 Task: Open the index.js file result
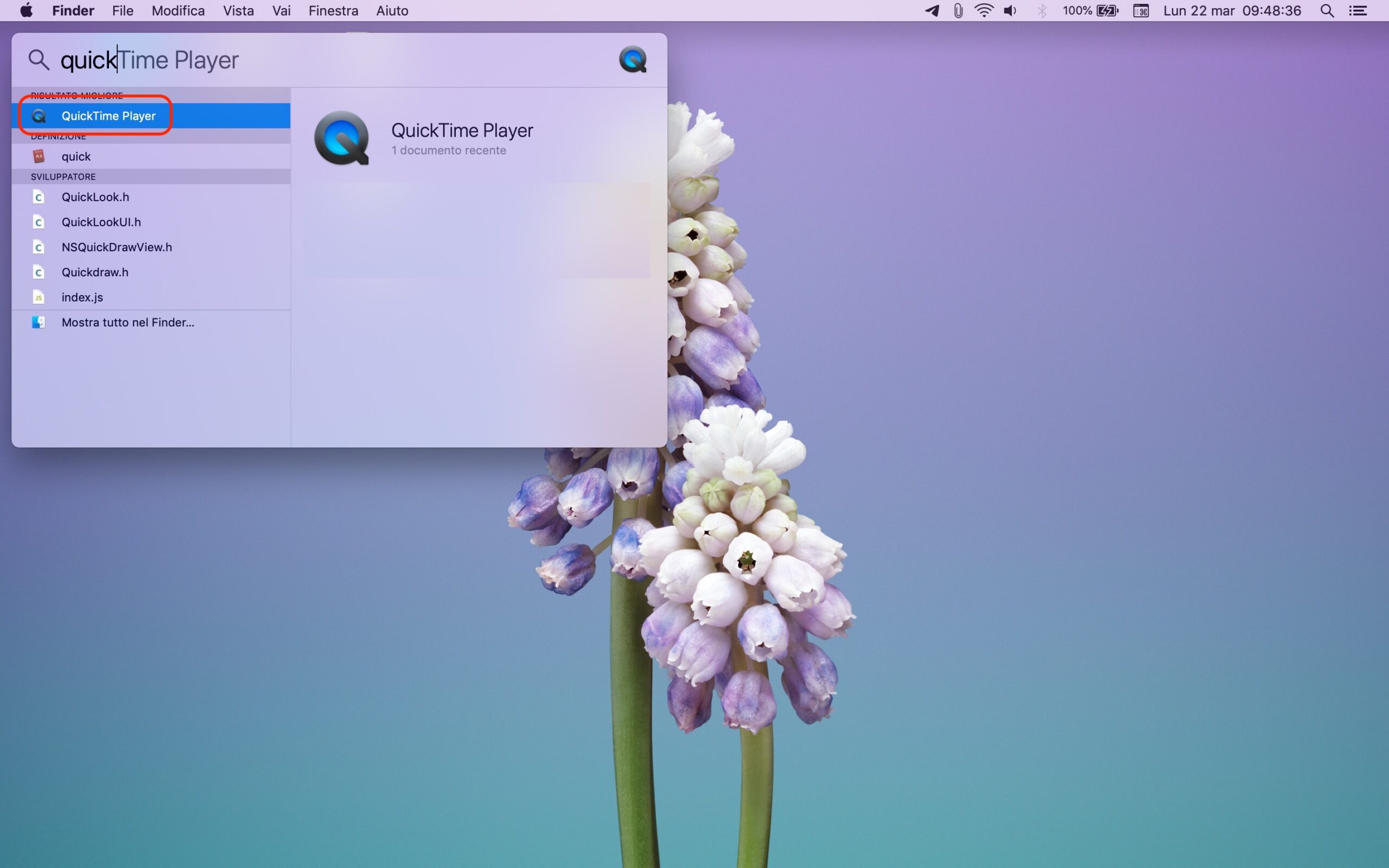pyautogui.click(x=82, y=297)
